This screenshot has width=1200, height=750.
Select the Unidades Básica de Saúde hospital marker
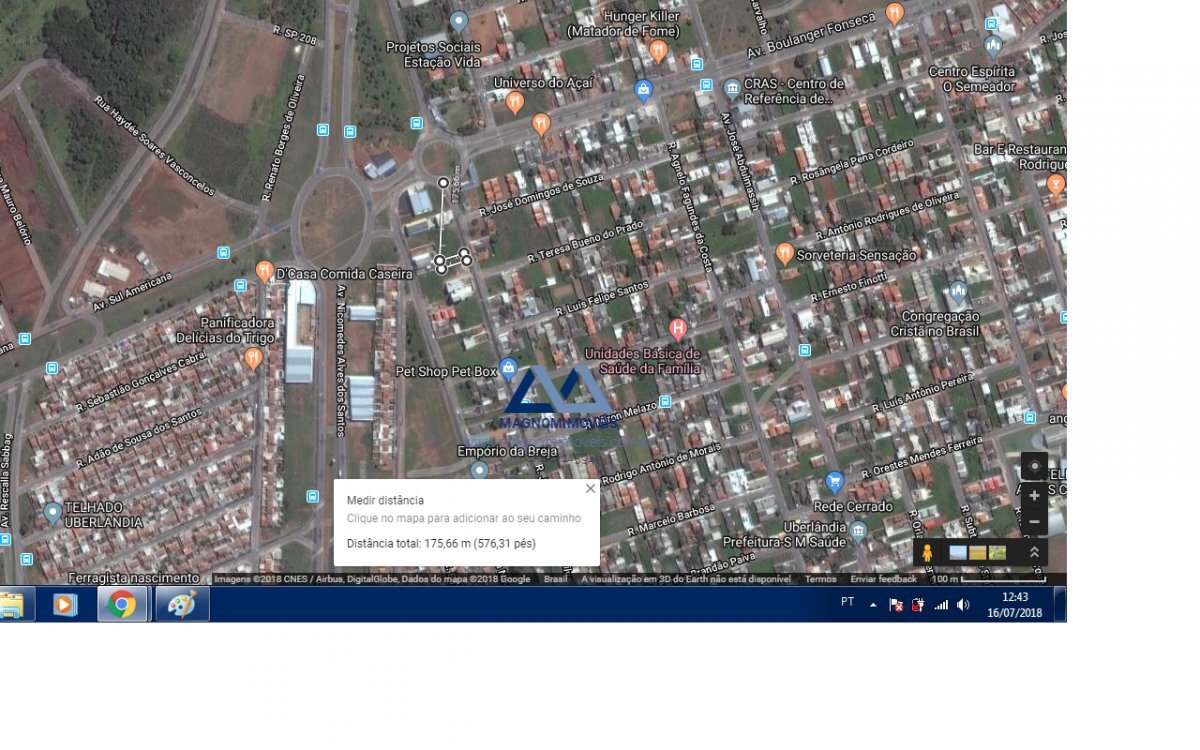pyautogui.click(x=677, y=328)
